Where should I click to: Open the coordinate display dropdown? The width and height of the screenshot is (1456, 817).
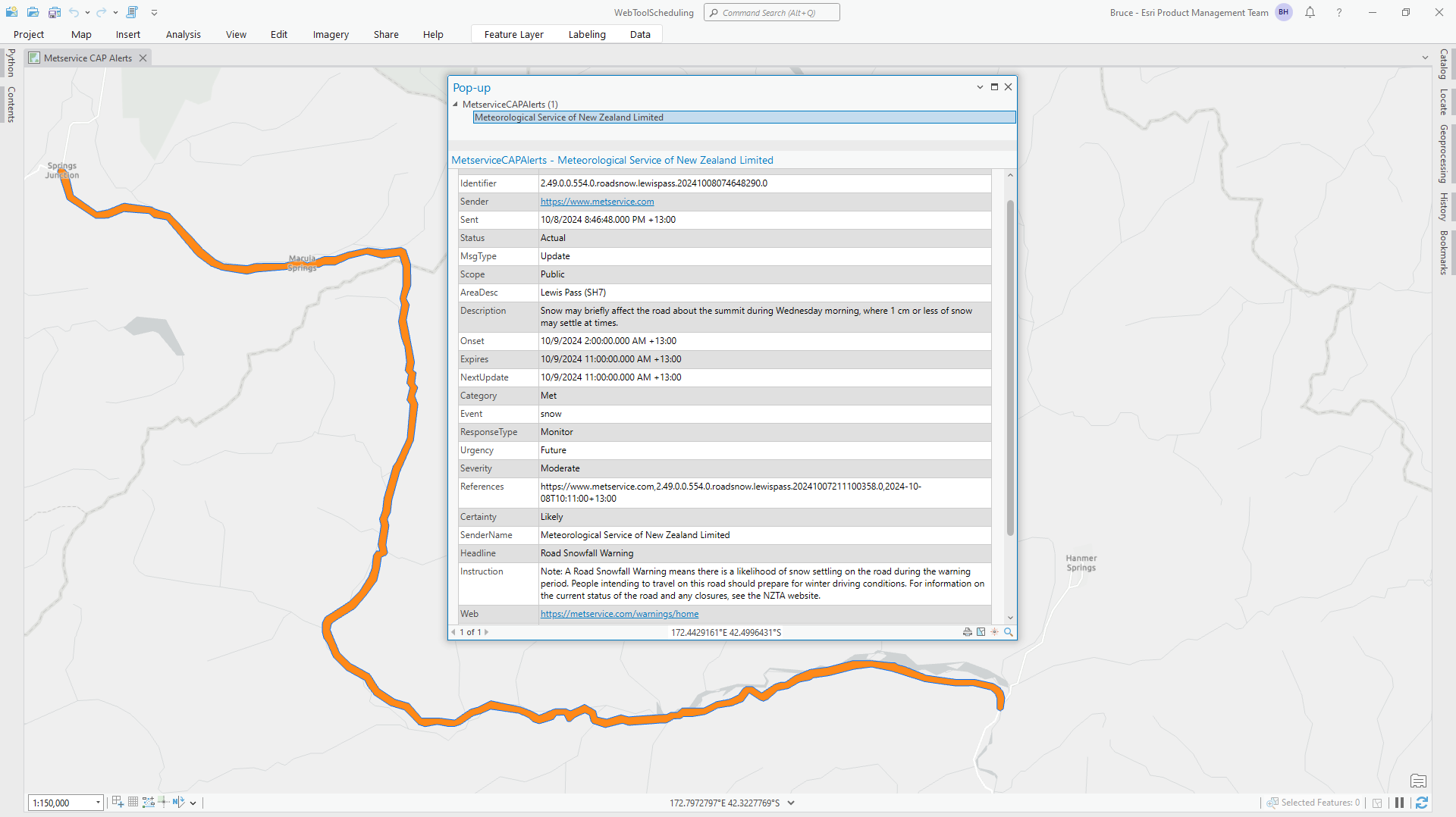792,803
